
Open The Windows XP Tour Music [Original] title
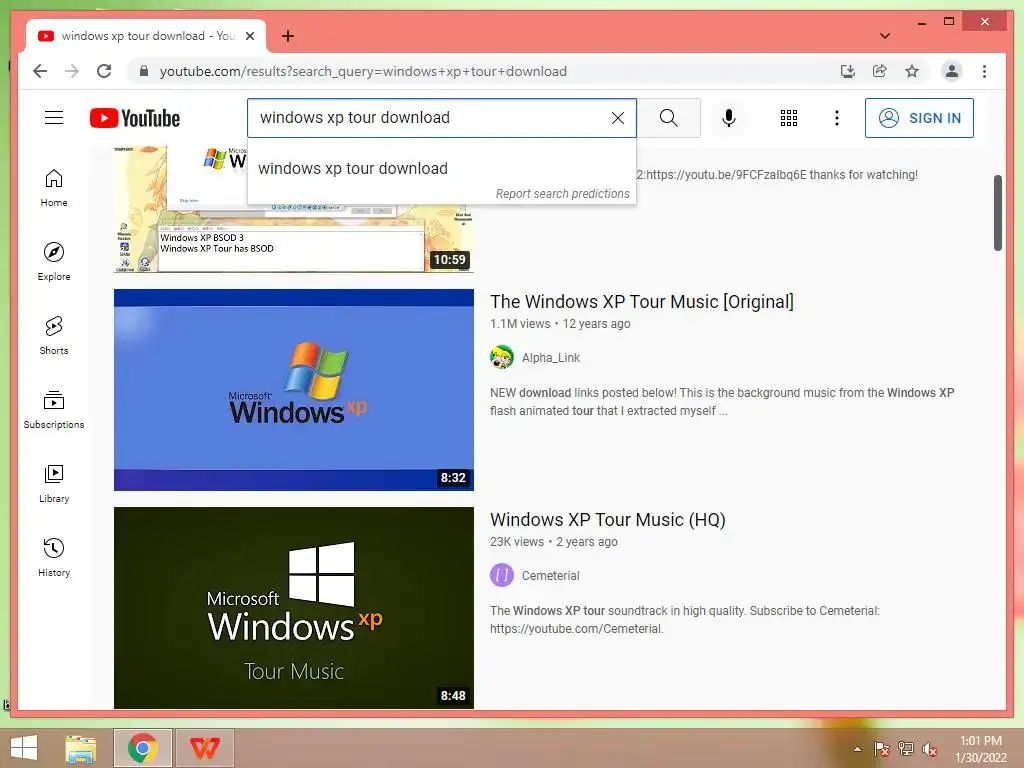[x=642, y=302]
